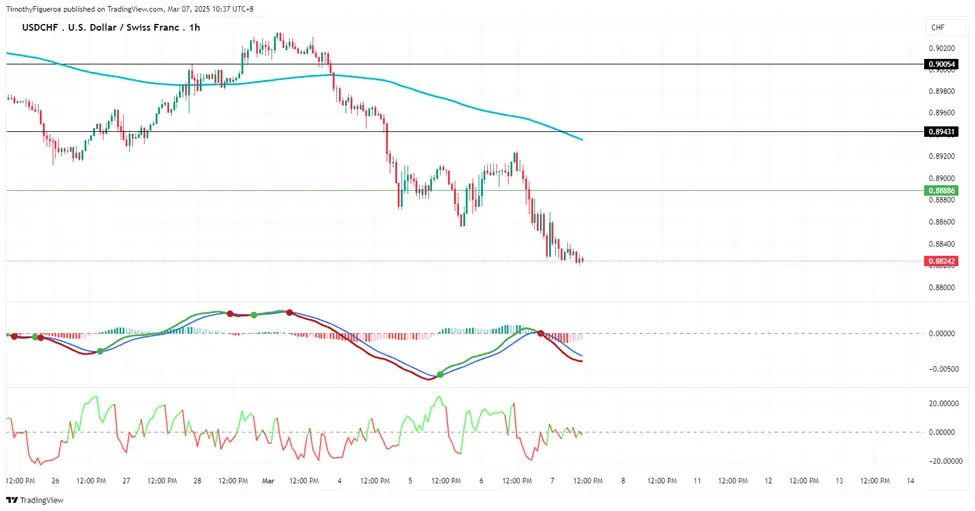
Task: Click the 7 date label on time axis
Action: [552, 481]
